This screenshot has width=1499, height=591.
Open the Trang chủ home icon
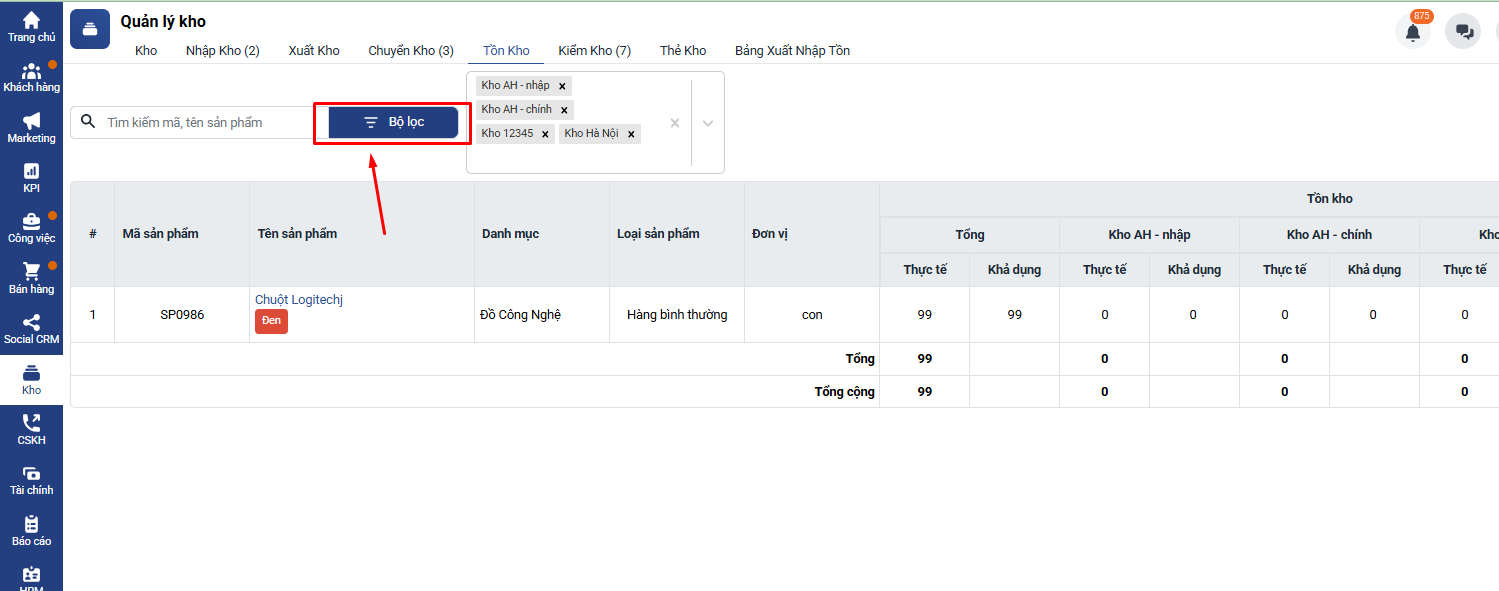[31, 21]
